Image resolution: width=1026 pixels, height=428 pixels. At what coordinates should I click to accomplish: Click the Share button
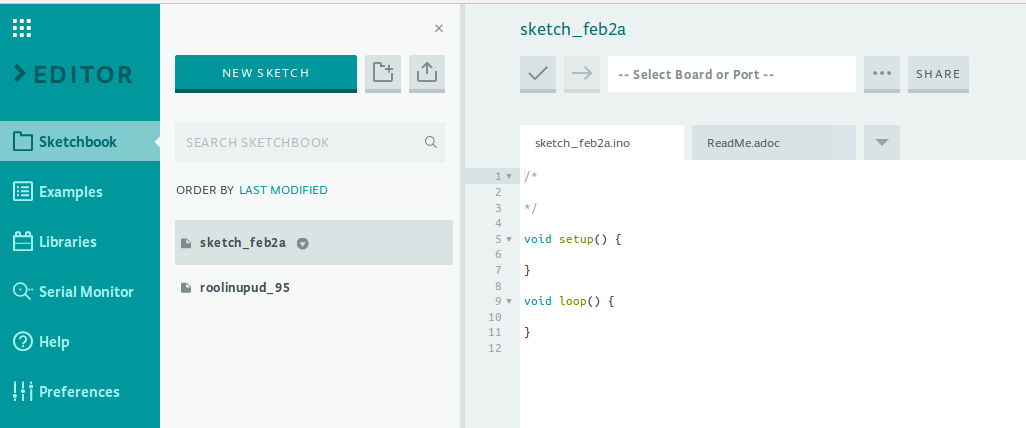pyautogui.click(x=938, y=74)
